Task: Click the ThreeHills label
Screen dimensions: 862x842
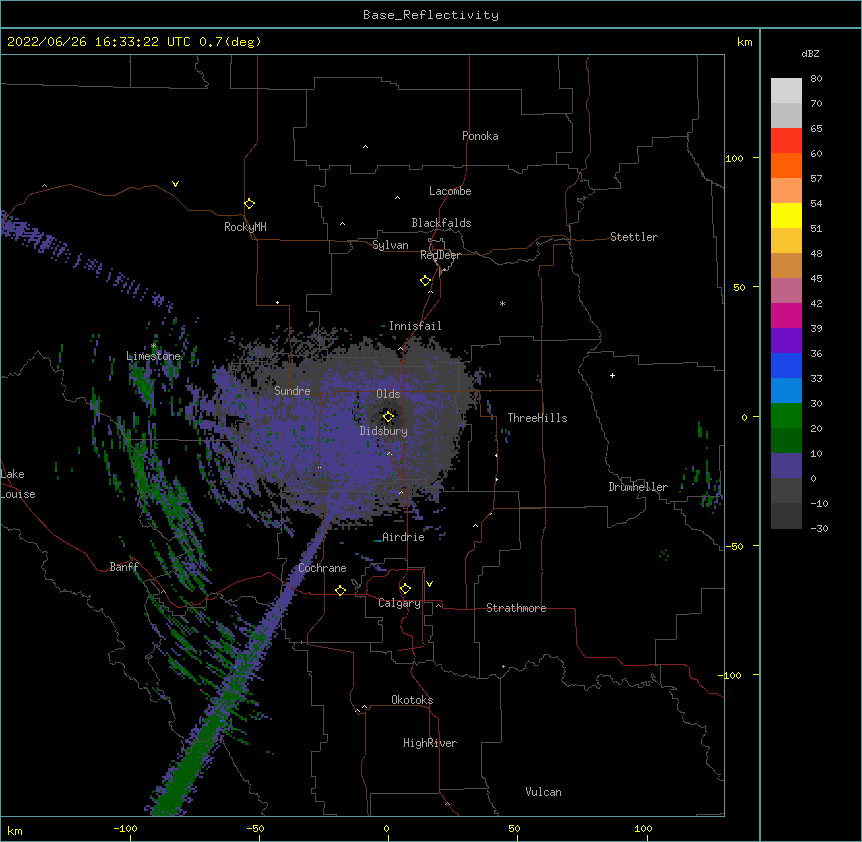Action: pos(537,418)
